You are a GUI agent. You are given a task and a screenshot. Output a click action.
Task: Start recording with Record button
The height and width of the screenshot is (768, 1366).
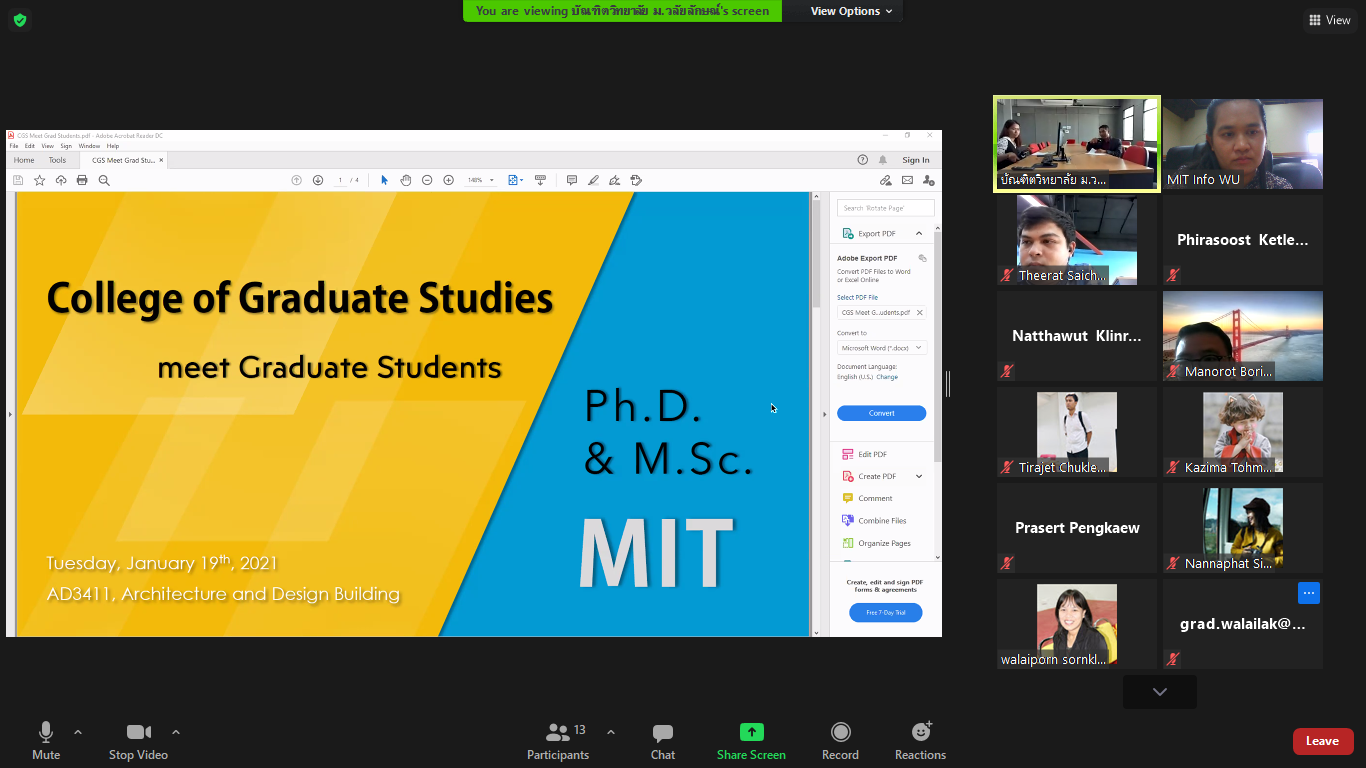click(x=840, y=740)
